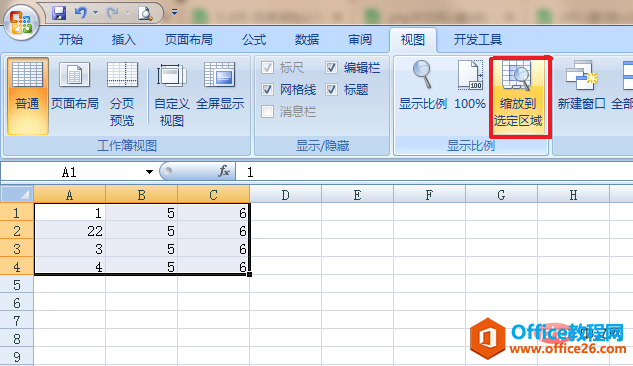This screenshot has height=366, width=633.
Task: Open the 开发工具 tab
Action: click(x=478, y=40)
